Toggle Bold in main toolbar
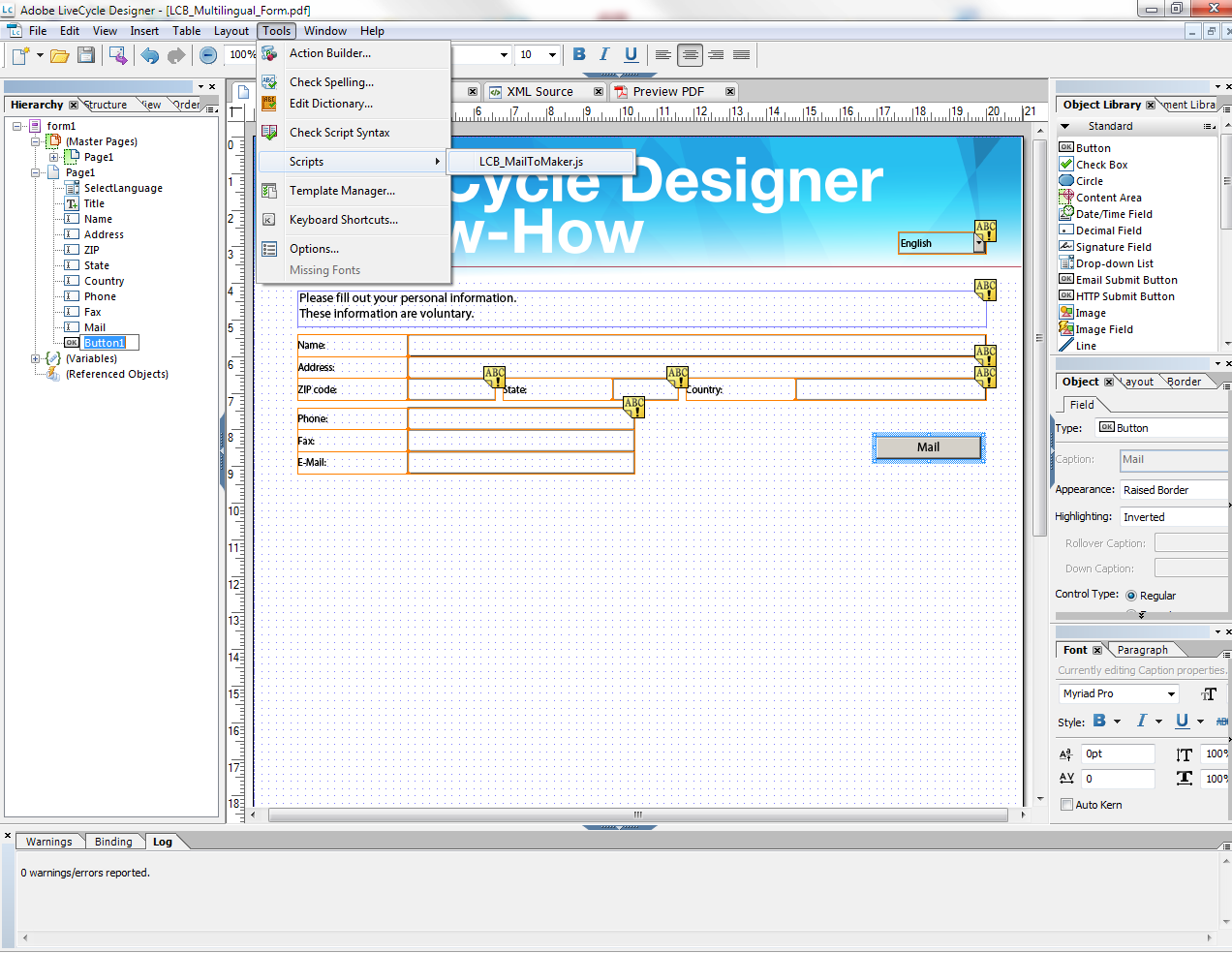 [x=579, y=54]
